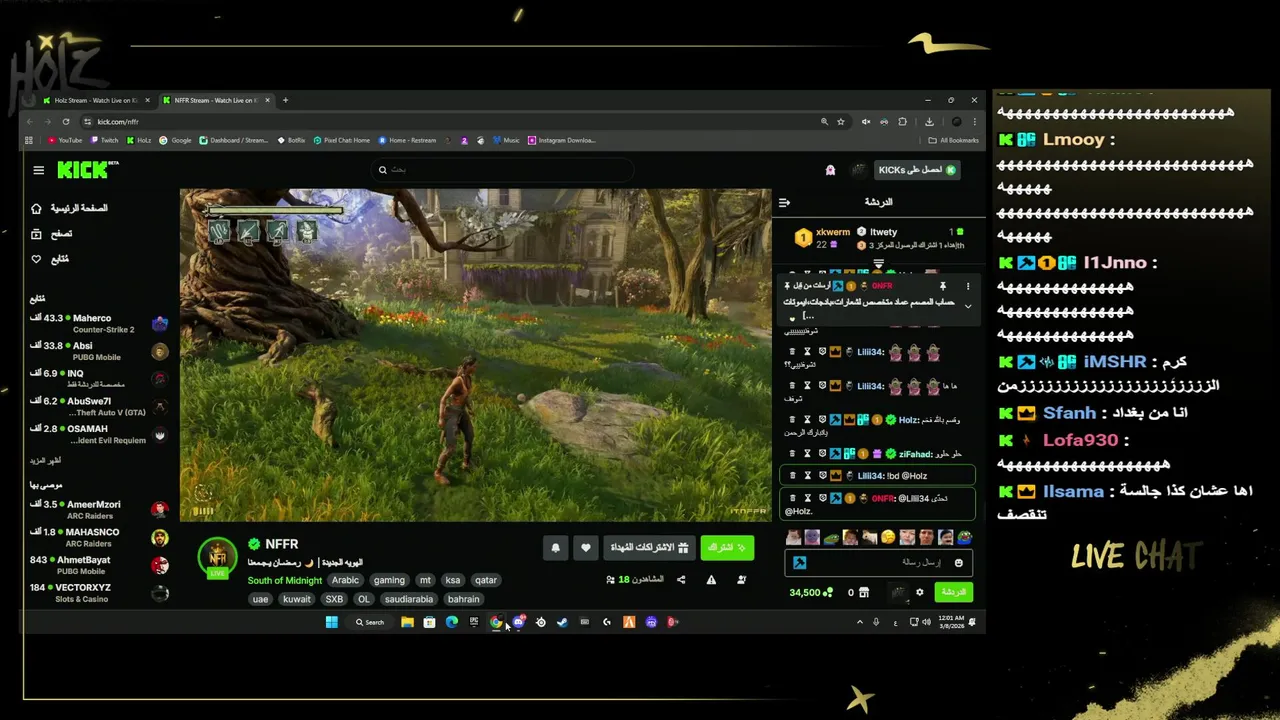The width and height of the screenshot is (1280, 720).
Task: Open the AhmetBayat PUBG Mobile channel
Action: pyautogui.click(x=100, y=565)
